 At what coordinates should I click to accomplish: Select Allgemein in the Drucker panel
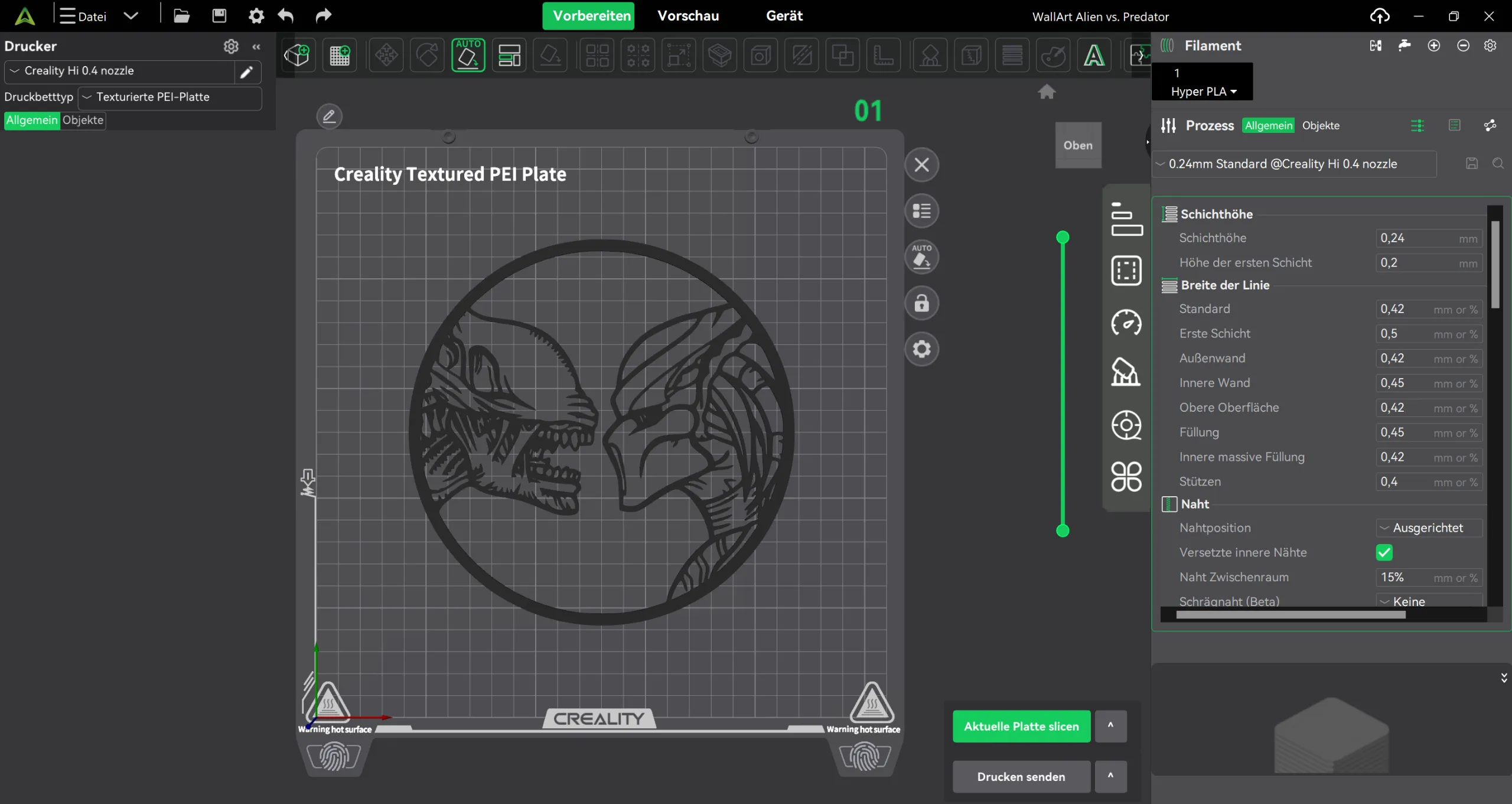pyautogui.click(x=32, y=120)
